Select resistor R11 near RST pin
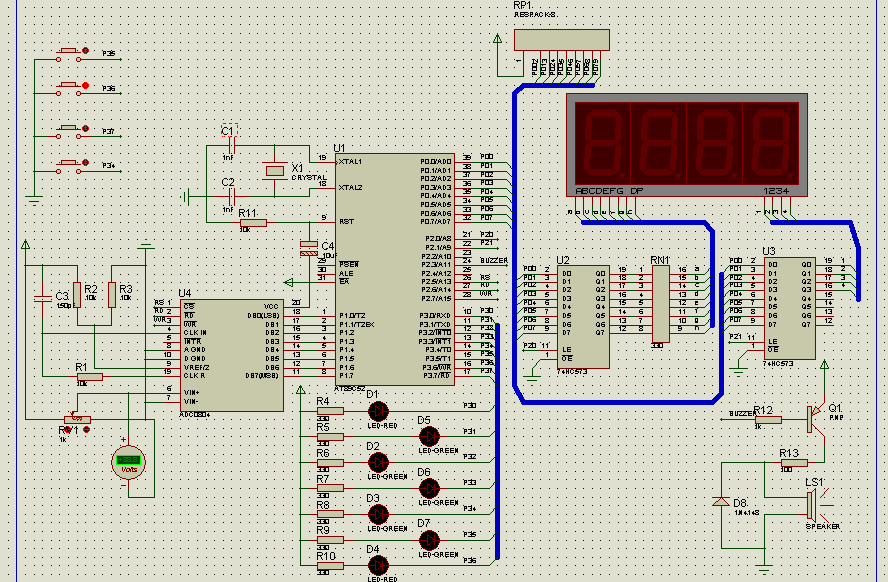The width and height of the screenshot is (888, 582). coord(253,222)
